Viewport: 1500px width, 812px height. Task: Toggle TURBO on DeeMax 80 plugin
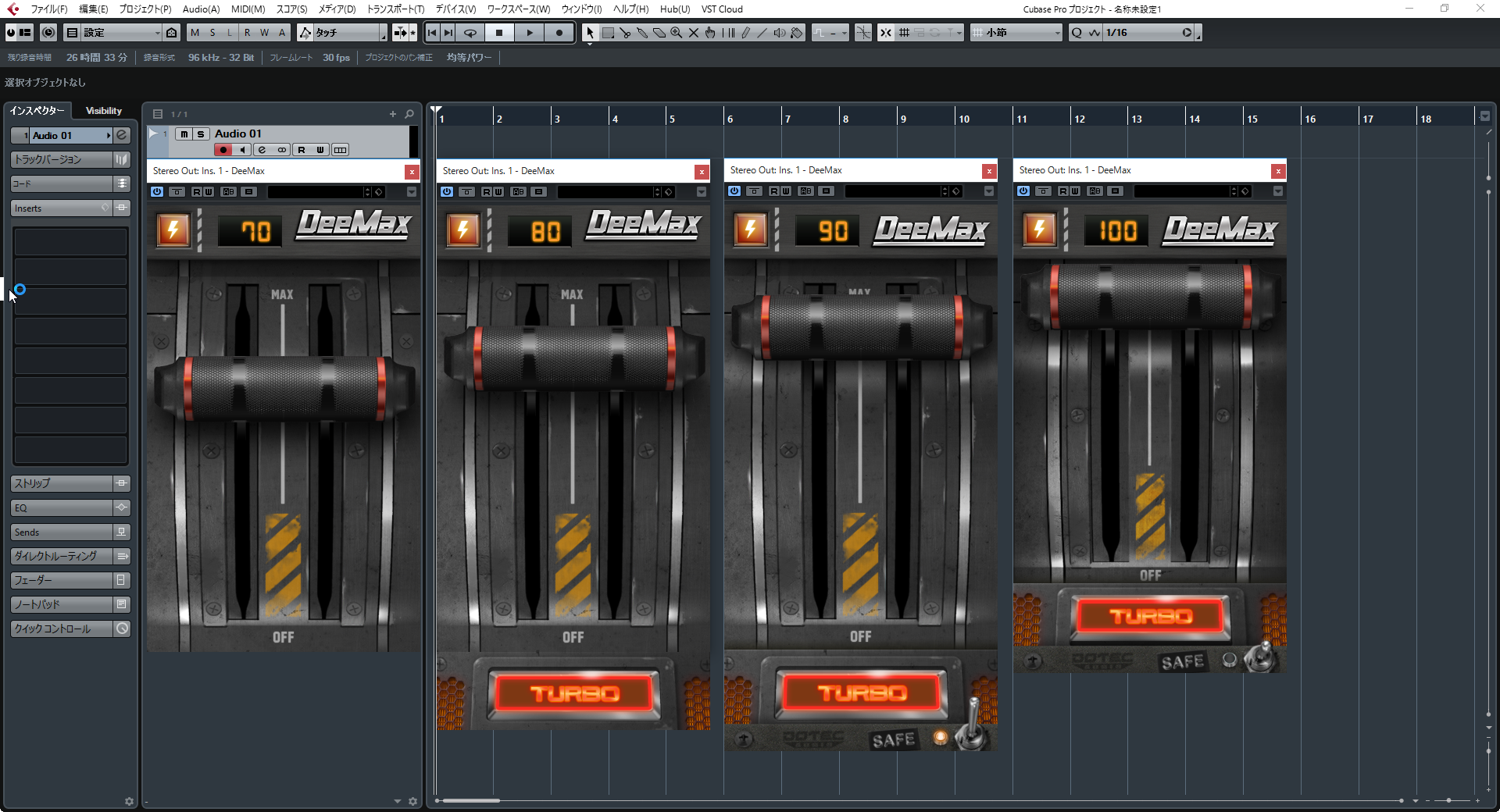[x=574, y=693]
